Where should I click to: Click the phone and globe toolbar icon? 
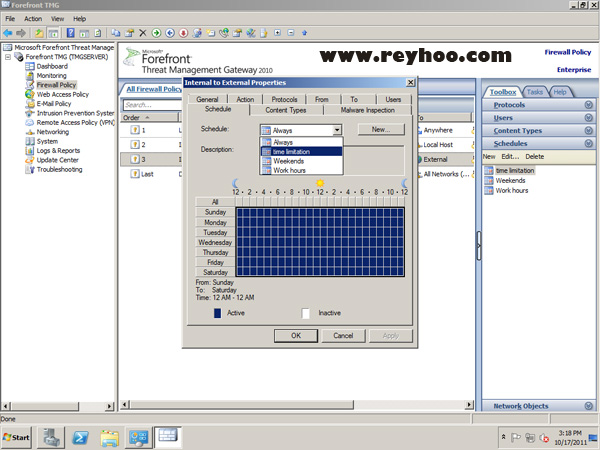coord(224,33)
